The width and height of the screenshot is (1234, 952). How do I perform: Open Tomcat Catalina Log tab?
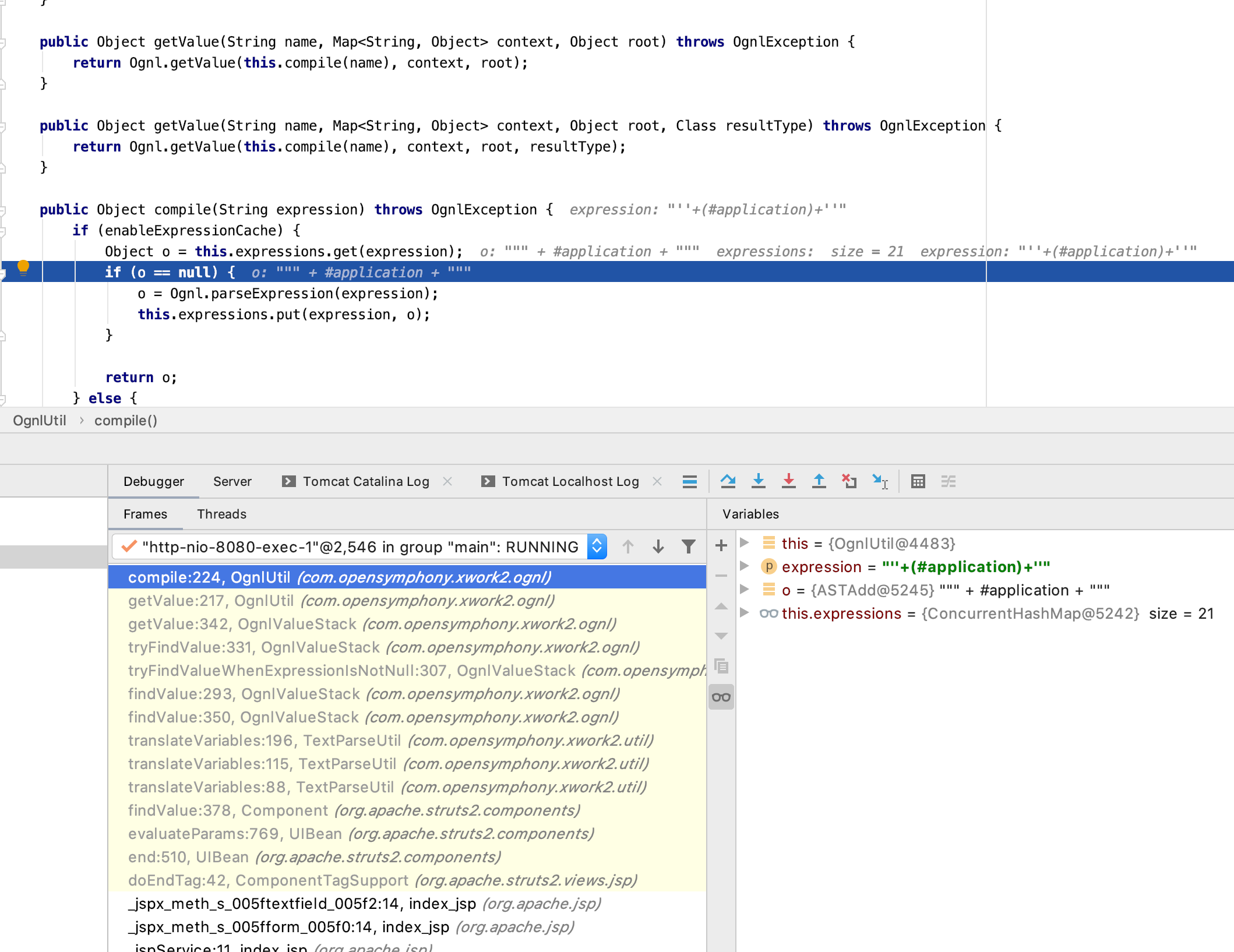(x=366, y=481)
